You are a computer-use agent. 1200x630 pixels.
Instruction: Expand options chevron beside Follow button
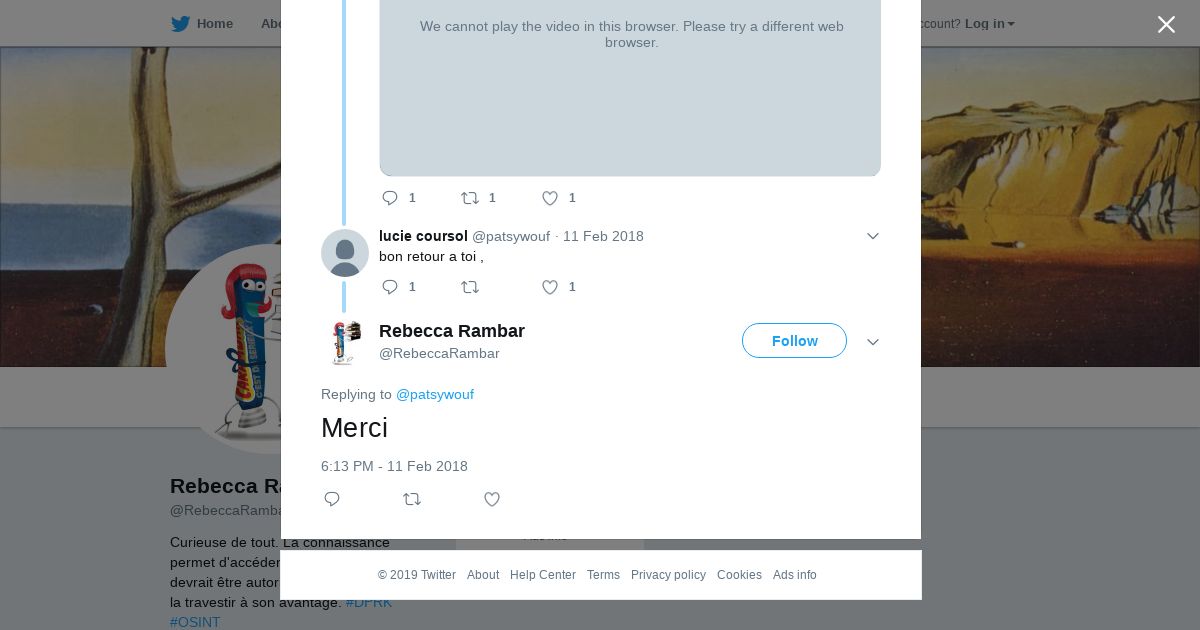(872, 342)
